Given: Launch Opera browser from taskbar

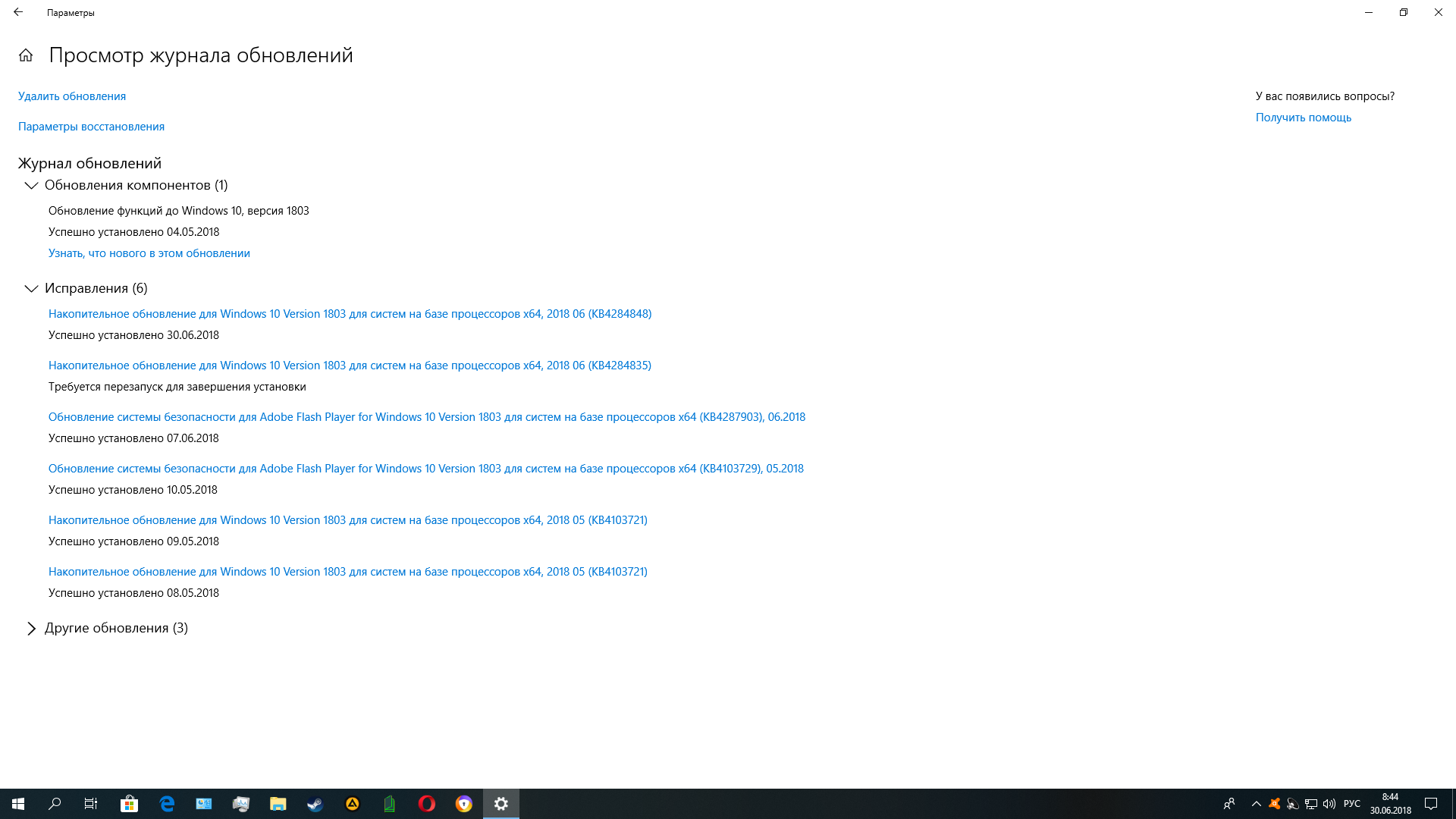Looking at the screenshot, I should pos(427,804).
